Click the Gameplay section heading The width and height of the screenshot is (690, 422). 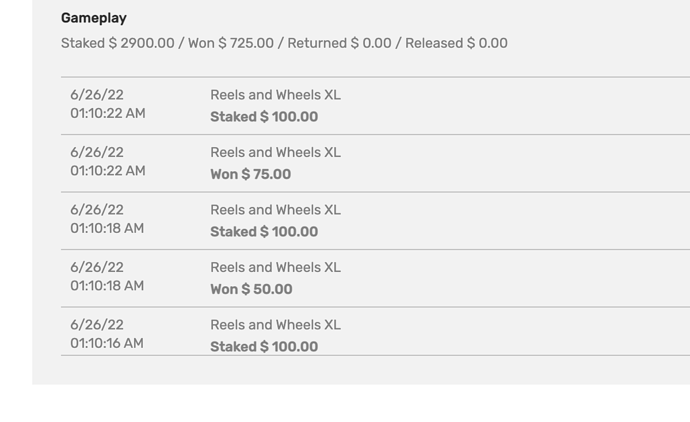pos(94,18)
